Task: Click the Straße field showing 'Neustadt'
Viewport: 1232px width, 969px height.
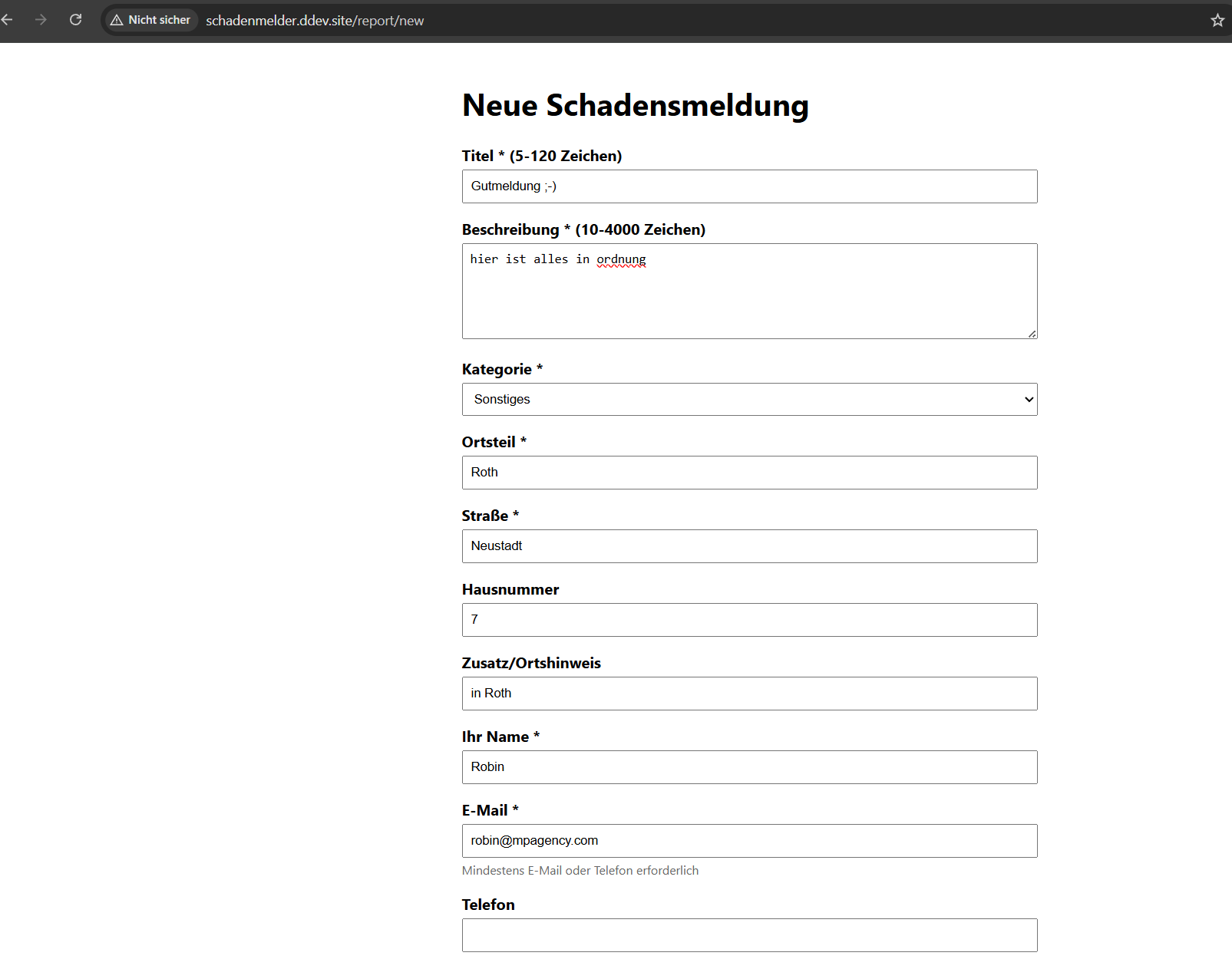Action: click(749, 545)
